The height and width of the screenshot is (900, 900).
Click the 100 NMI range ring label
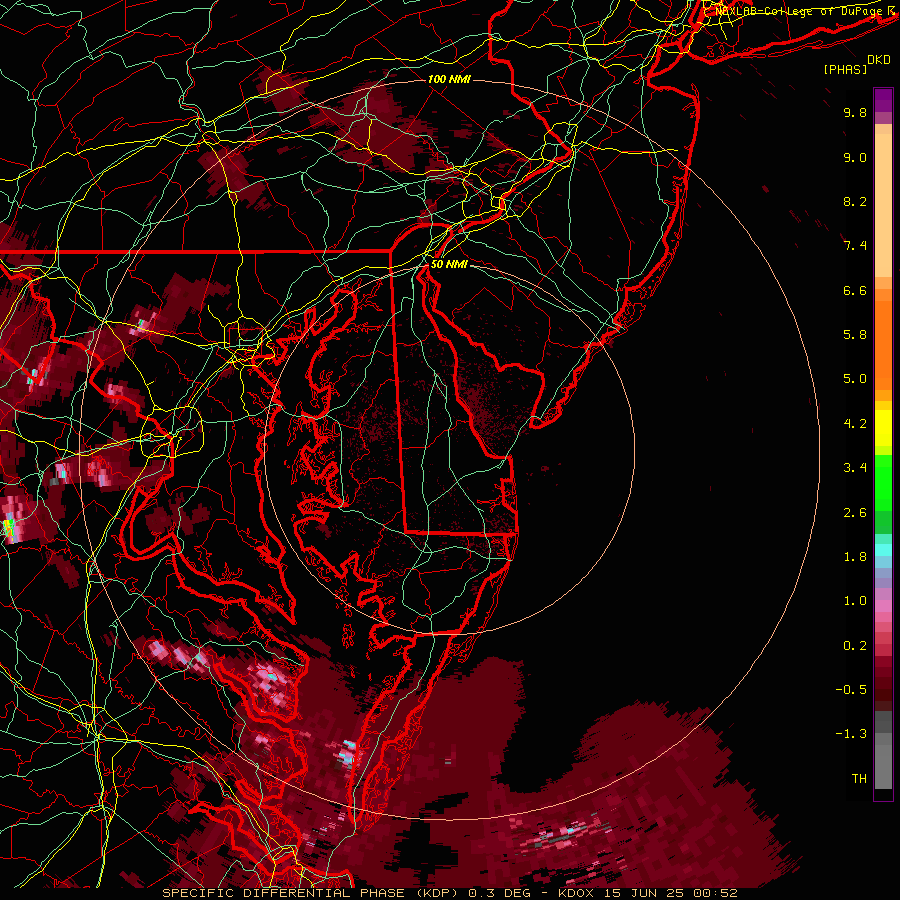click(449, 79)
